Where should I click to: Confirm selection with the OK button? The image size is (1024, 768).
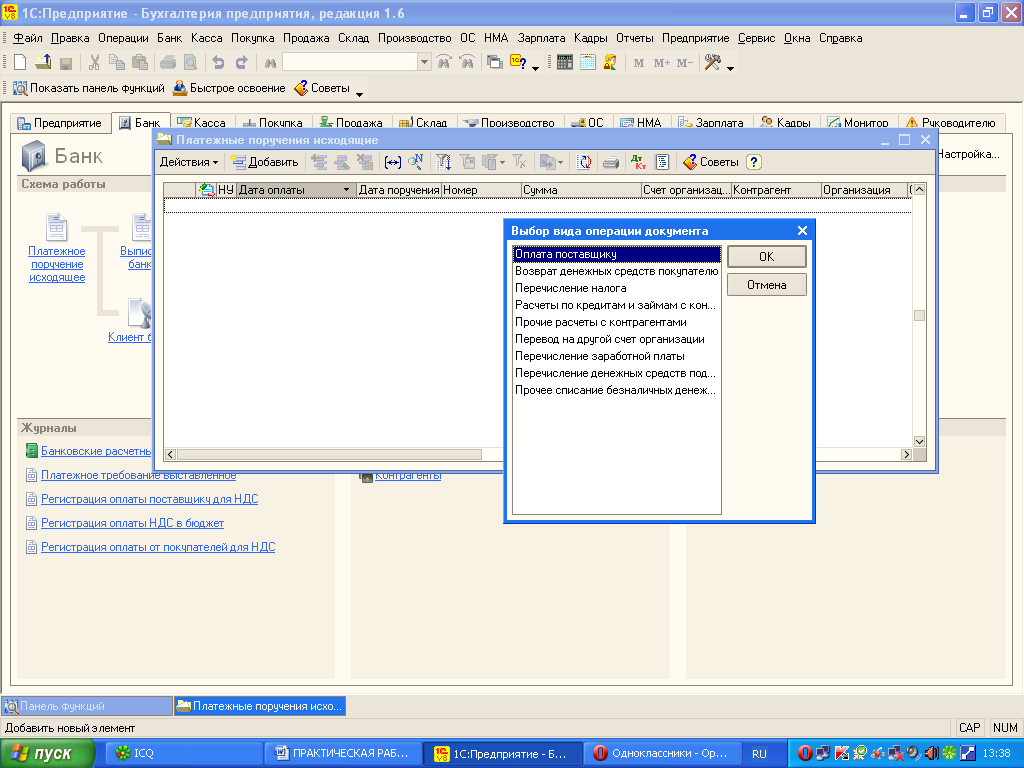pyautogui.click(x=767, y=257)
